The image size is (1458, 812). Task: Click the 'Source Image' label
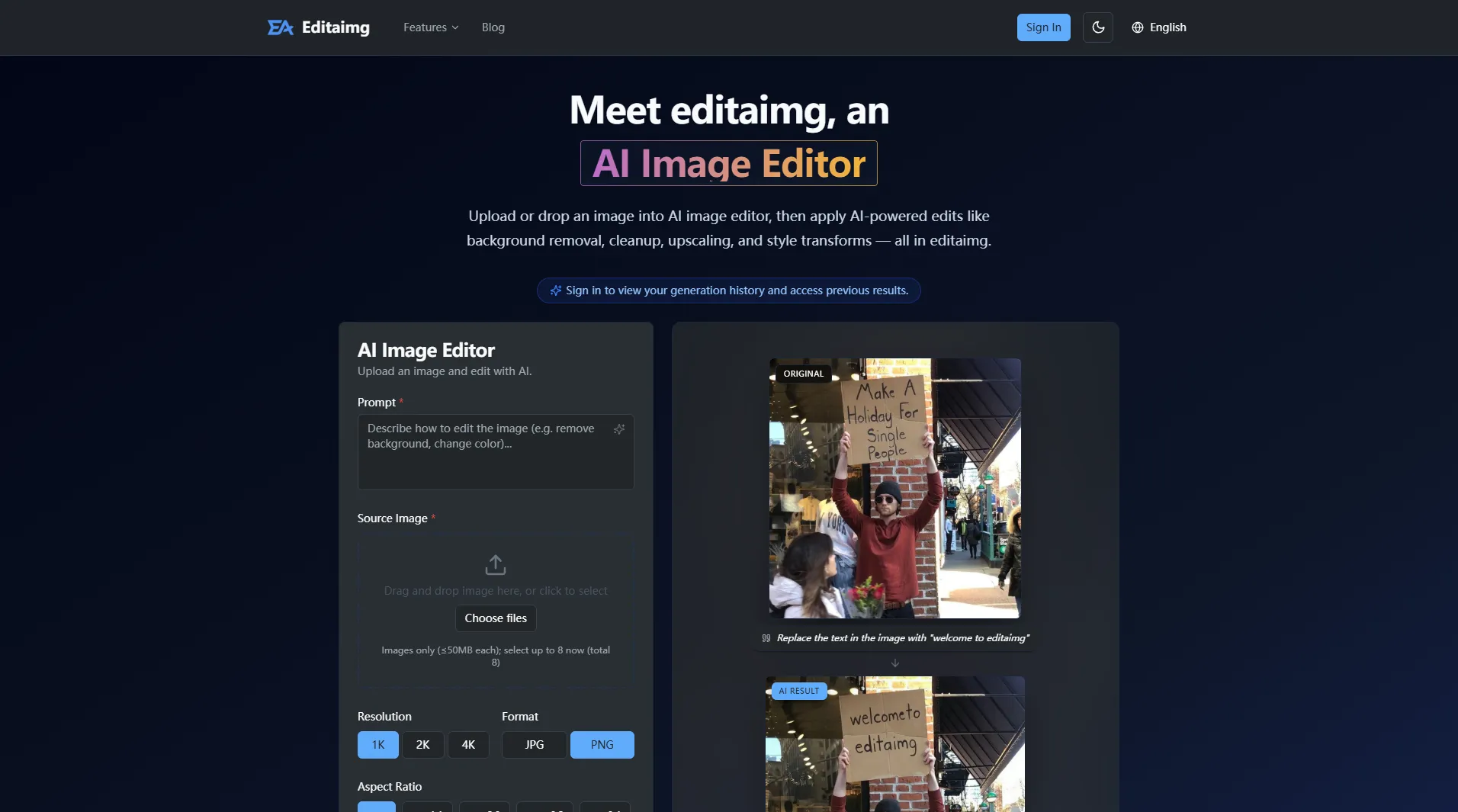[393, 518]
